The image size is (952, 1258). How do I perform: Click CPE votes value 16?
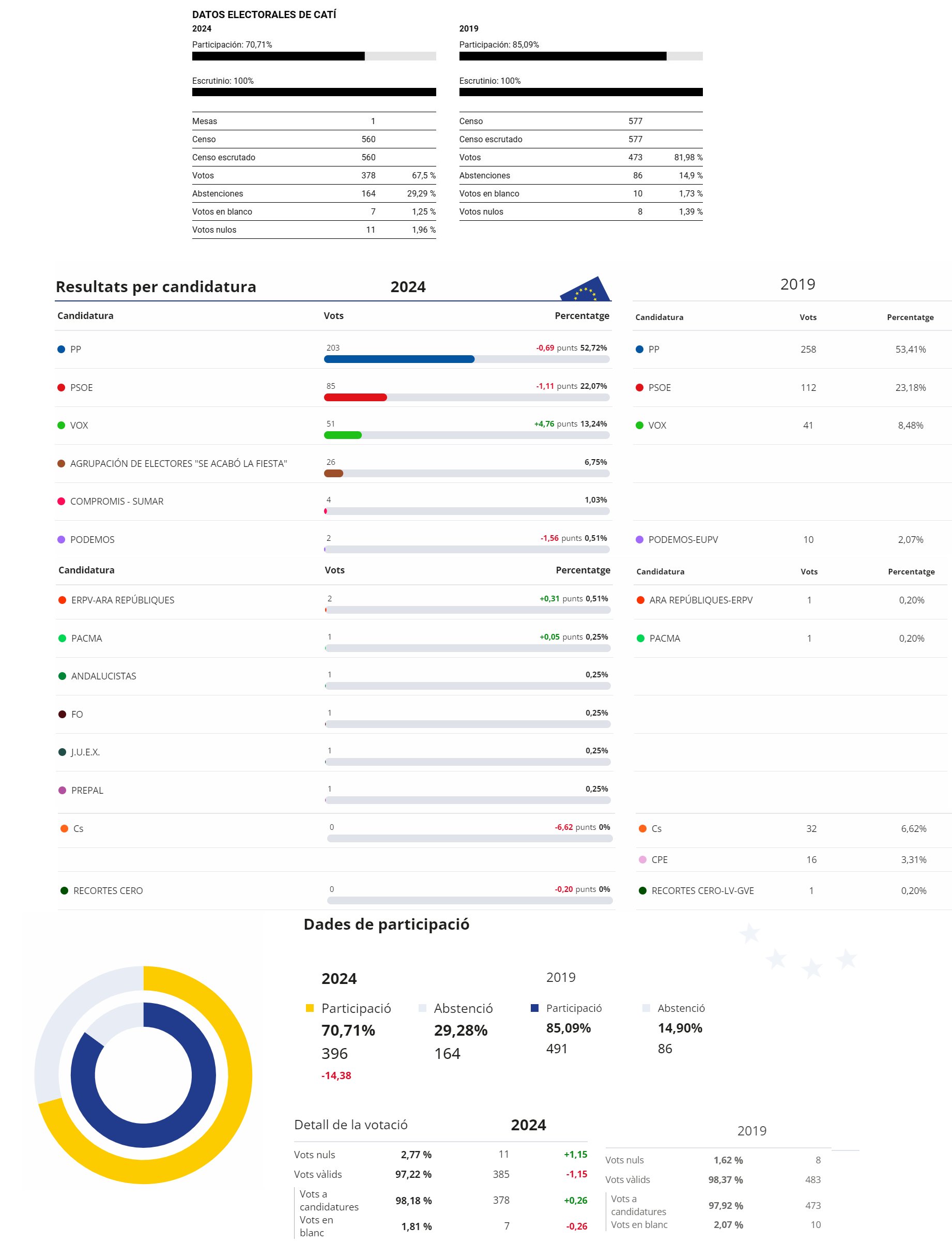[x=811, y=859]
